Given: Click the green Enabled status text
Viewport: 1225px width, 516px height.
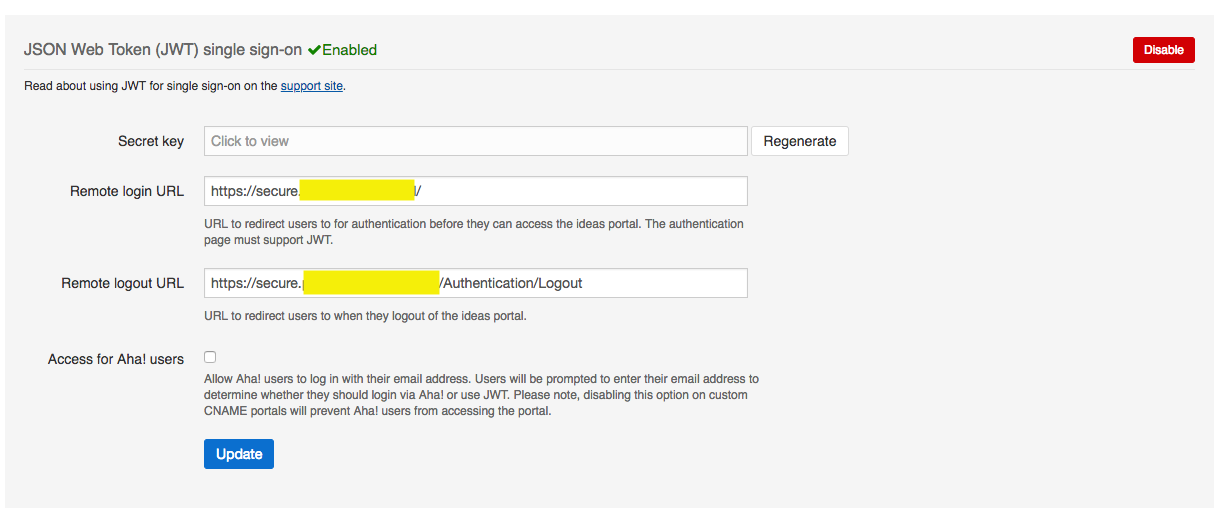Looking at the screenshot, I should point(349,50).
